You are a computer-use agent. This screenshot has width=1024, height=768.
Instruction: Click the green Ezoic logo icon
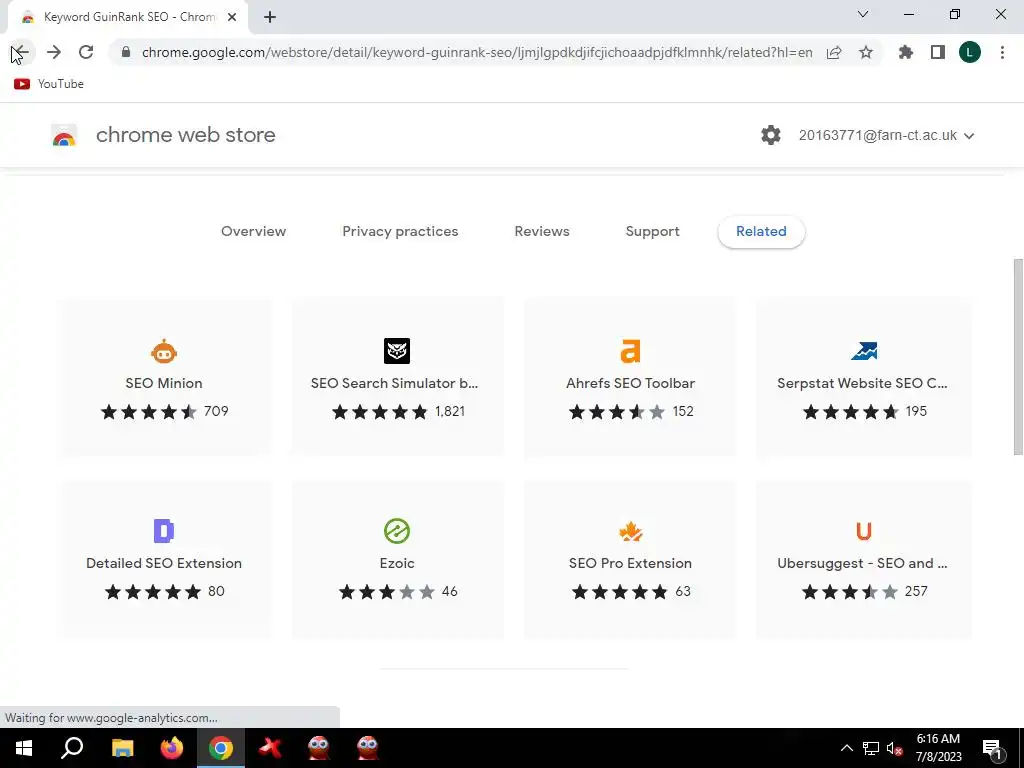pos(397,531)
